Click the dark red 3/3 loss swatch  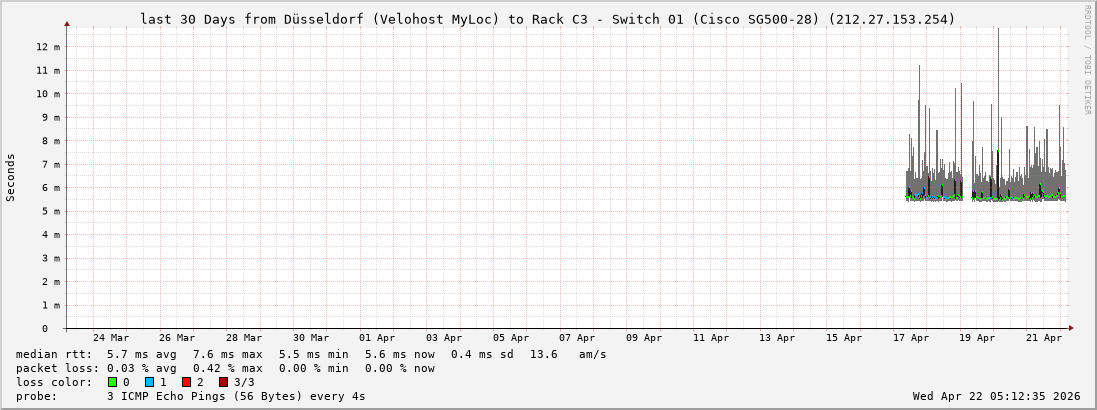223,382
